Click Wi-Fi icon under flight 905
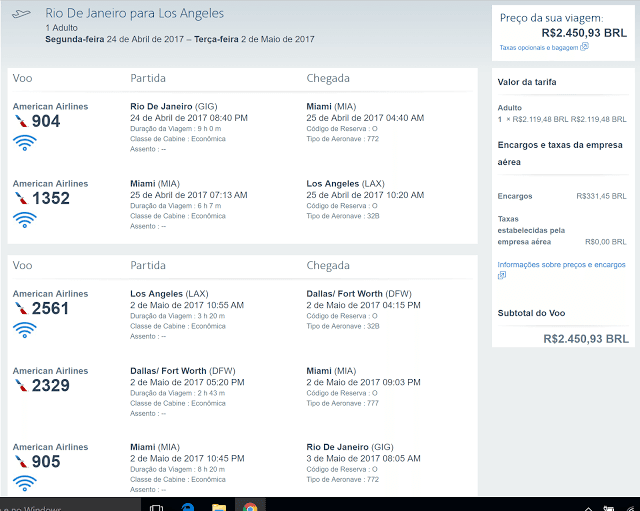Screen dimensions: 640x511 point(24,483)
